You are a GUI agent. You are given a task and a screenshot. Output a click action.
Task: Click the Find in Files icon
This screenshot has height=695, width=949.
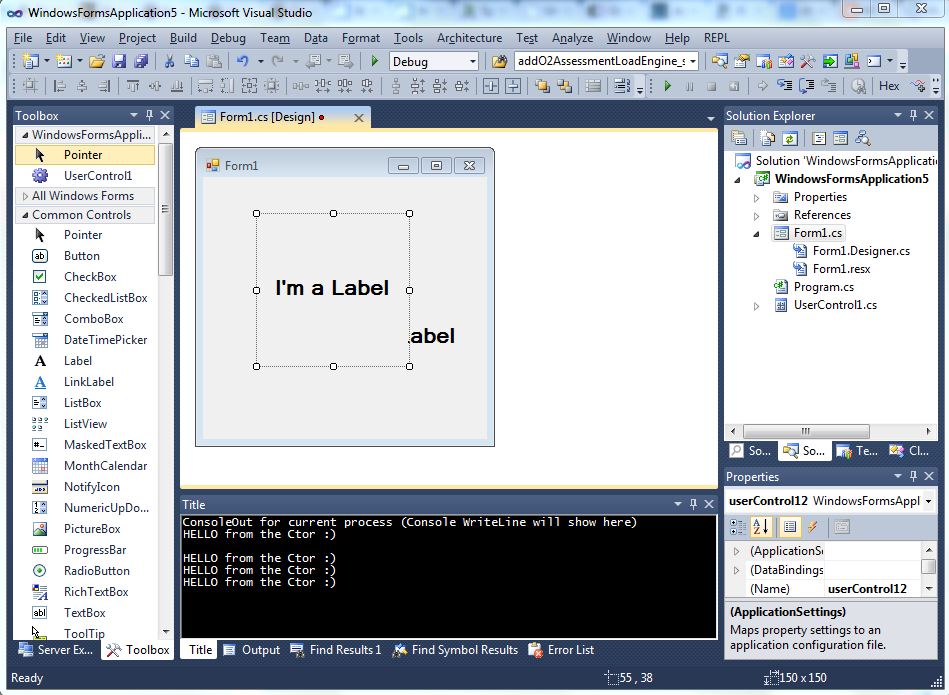pyautogui.click(x=499, y=61)
